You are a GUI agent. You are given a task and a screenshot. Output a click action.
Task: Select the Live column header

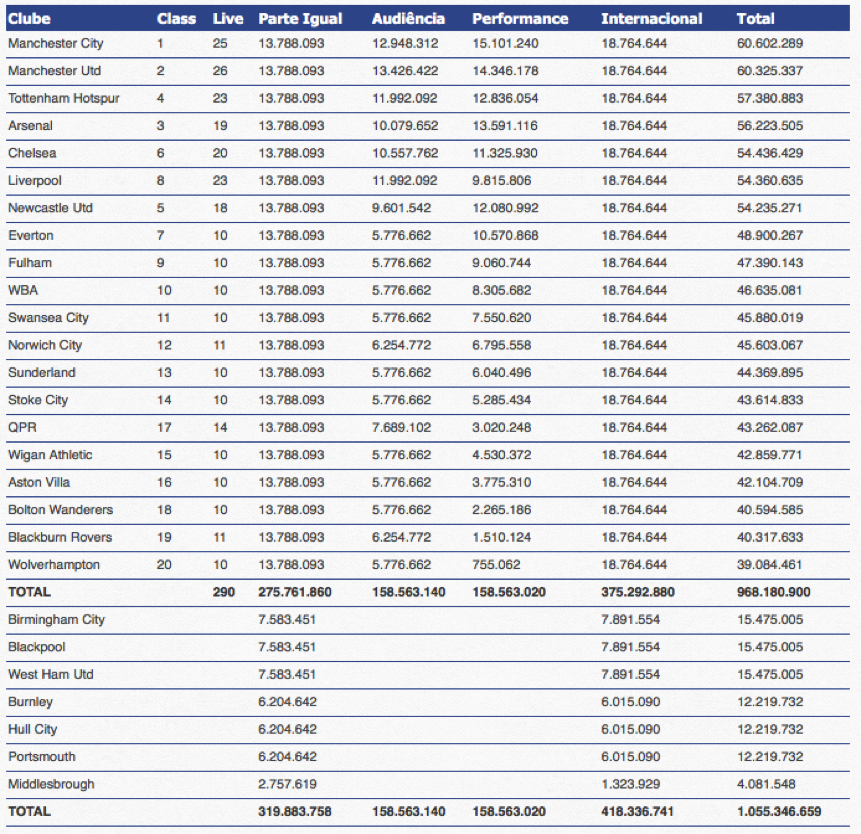pyautogui.click(x=227, y=18)
